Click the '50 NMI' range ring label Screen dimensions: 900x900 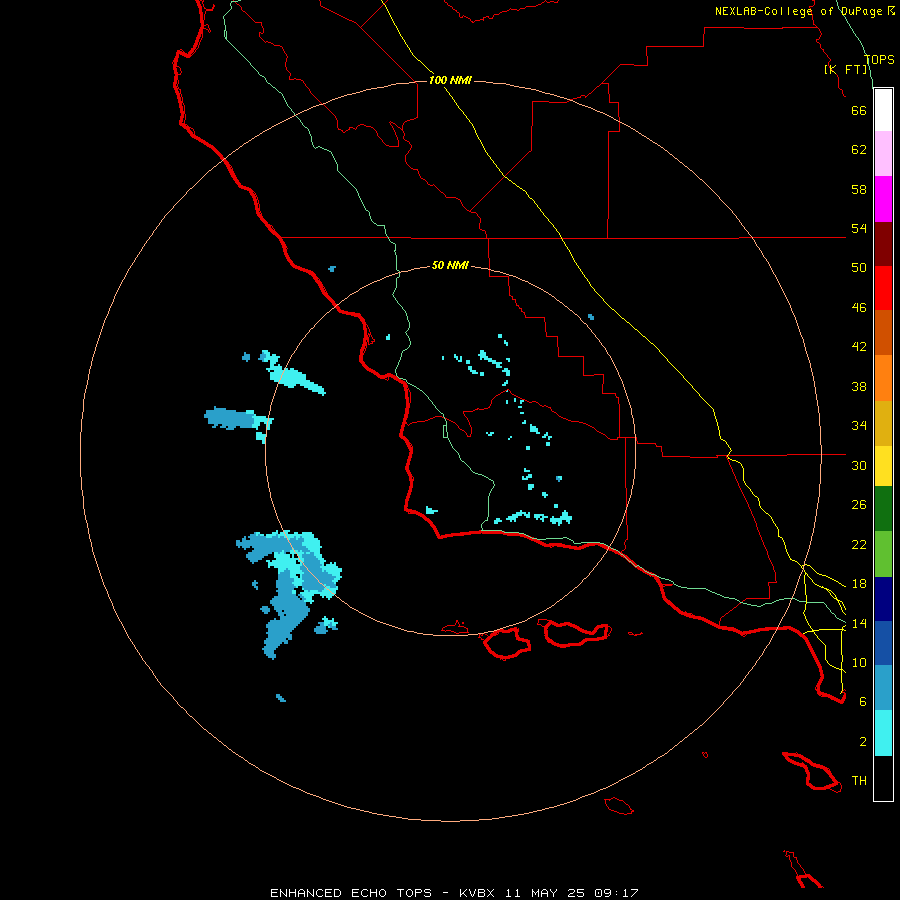(450, 265)
